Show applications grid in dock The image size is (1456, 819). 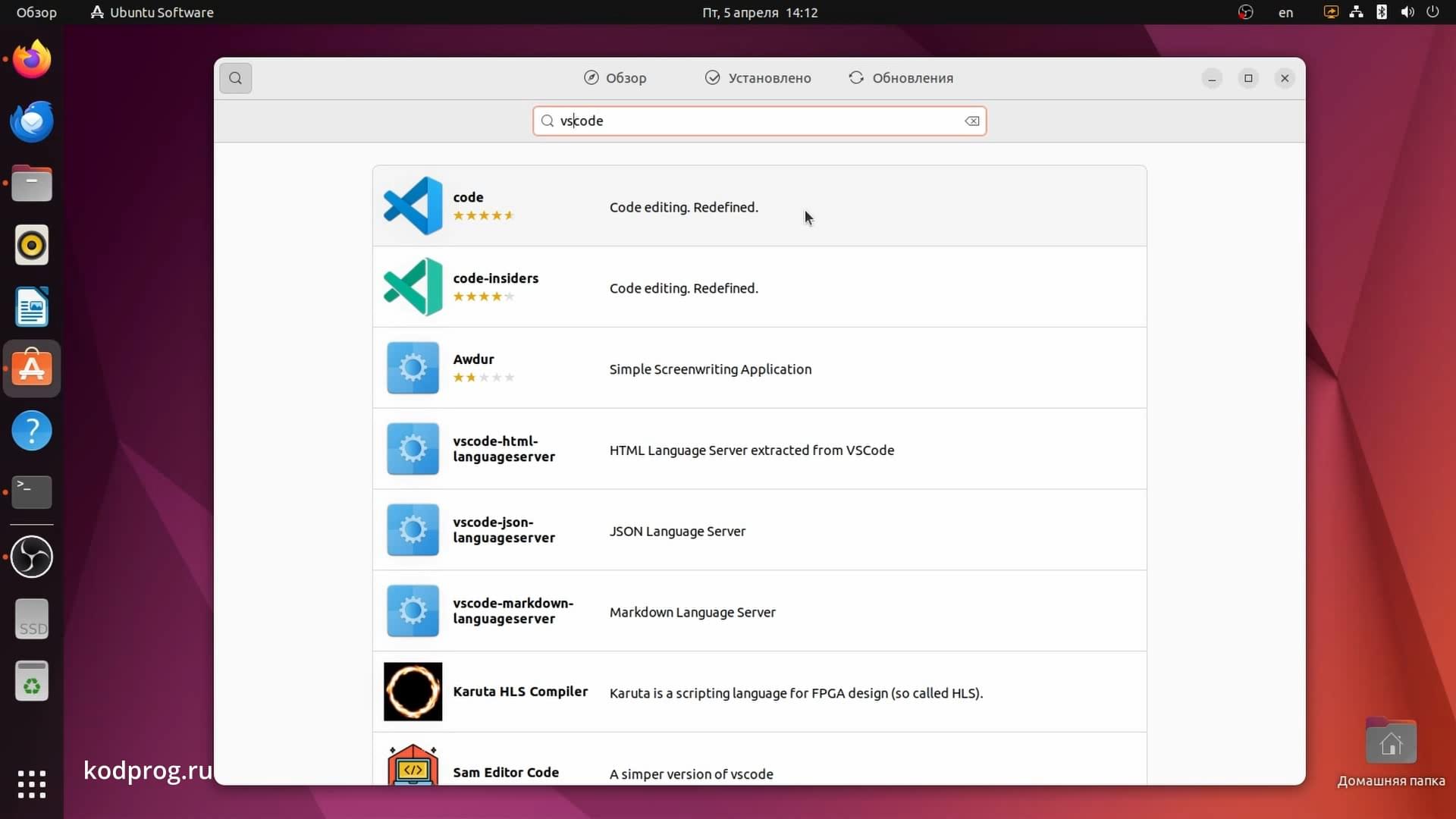point(32,784)
